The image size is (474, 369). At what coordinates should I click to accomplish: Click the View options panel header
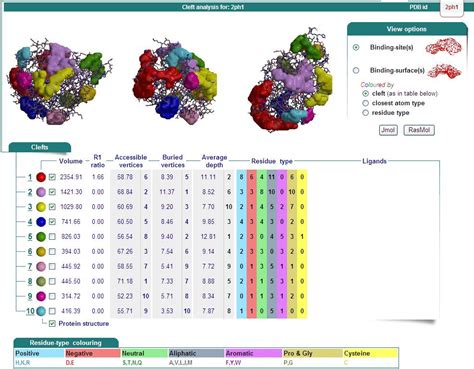tap(407, 29)
